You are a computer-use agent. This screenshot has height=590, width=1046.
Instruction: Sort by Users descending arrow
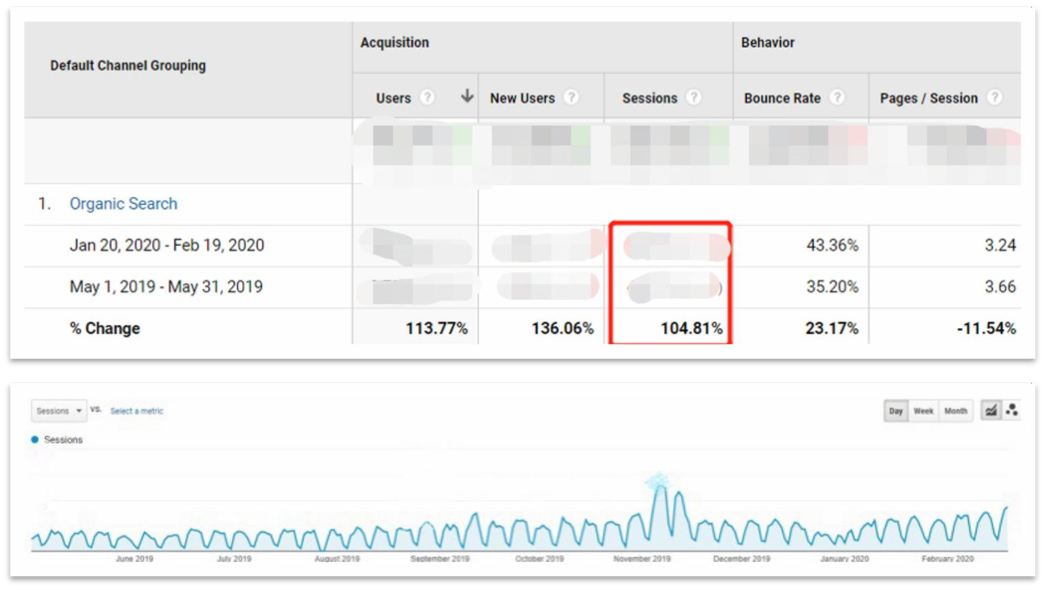(x=467, y=96)
